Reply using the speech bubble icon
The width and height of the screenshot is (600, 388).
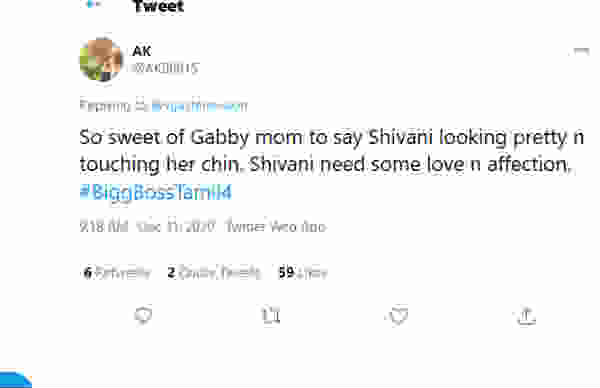[143, 316]
